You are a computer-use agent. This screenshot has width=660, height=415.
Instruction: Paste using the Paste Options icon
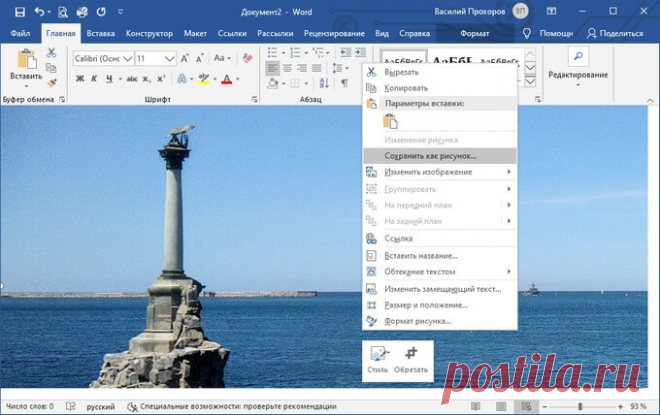390,121
